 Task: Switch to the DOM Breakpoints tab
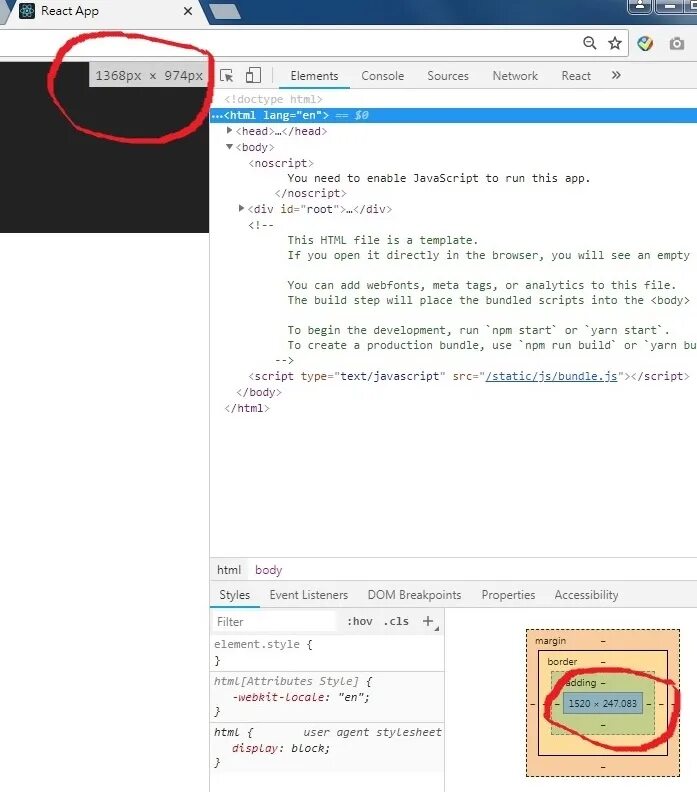pos(414,595)
